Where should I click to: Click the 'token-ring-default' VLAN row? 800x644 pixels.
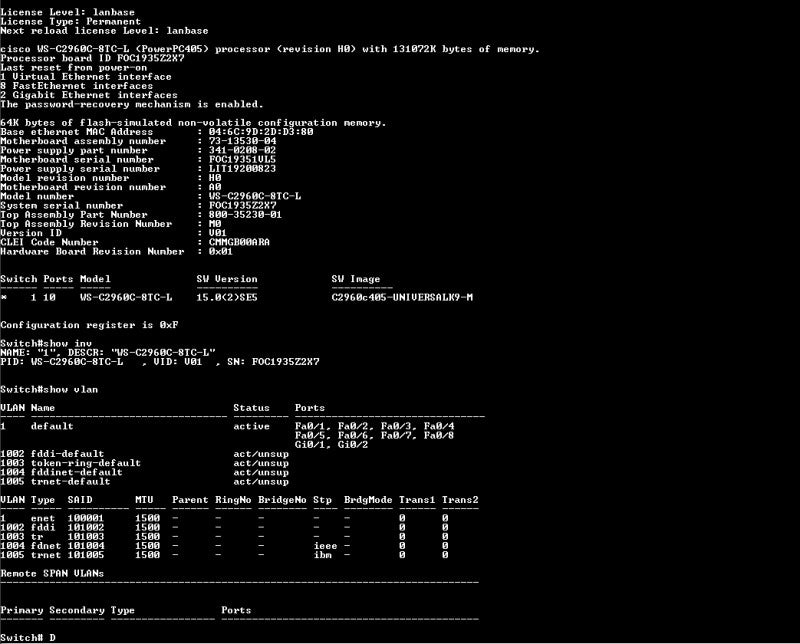(144, 462)
